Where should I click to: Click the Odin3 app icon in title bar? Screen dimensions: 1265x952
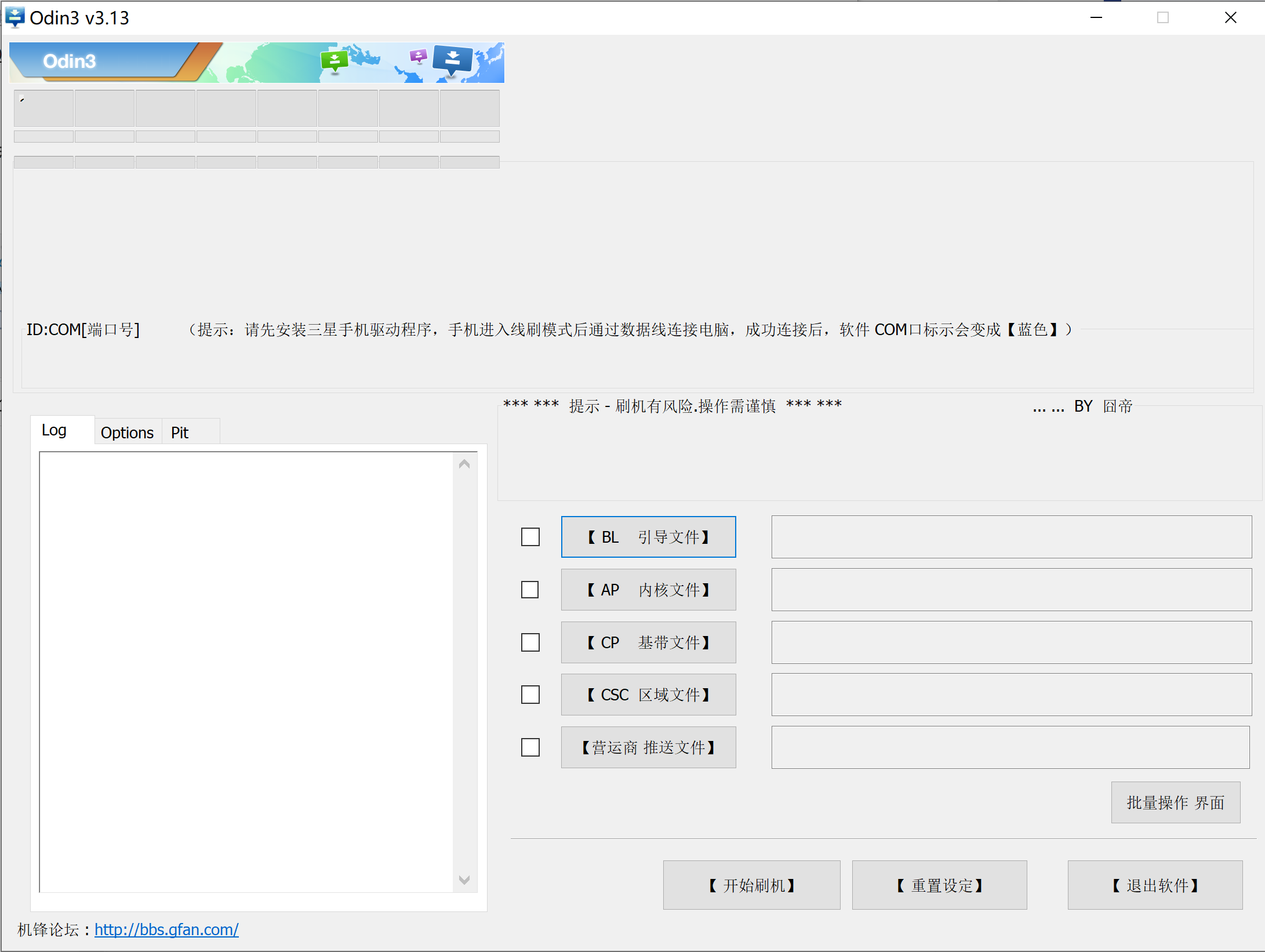[x=14, y=17]
